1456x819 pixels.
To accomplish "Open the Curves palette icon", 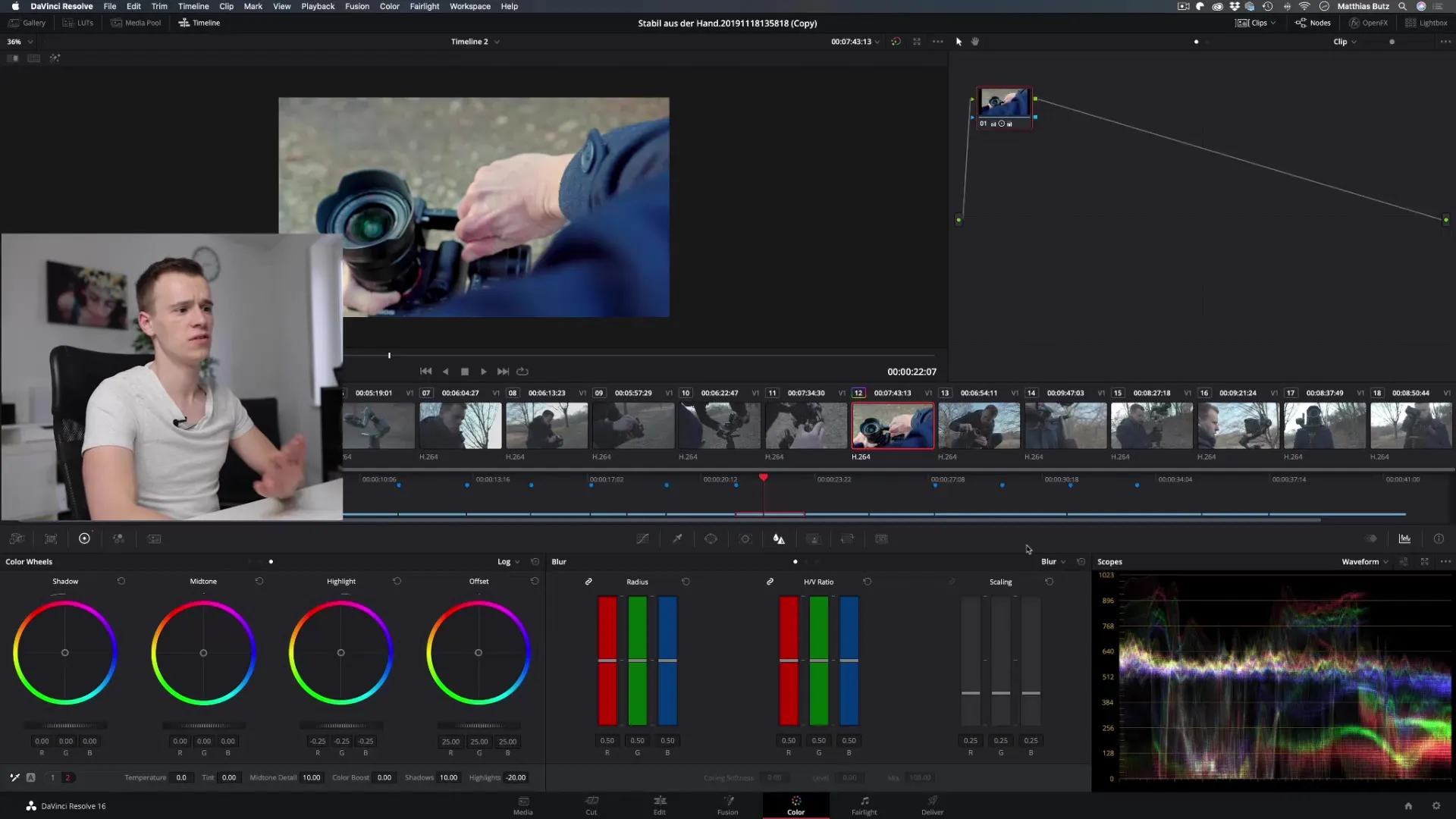I will [642, 538].
